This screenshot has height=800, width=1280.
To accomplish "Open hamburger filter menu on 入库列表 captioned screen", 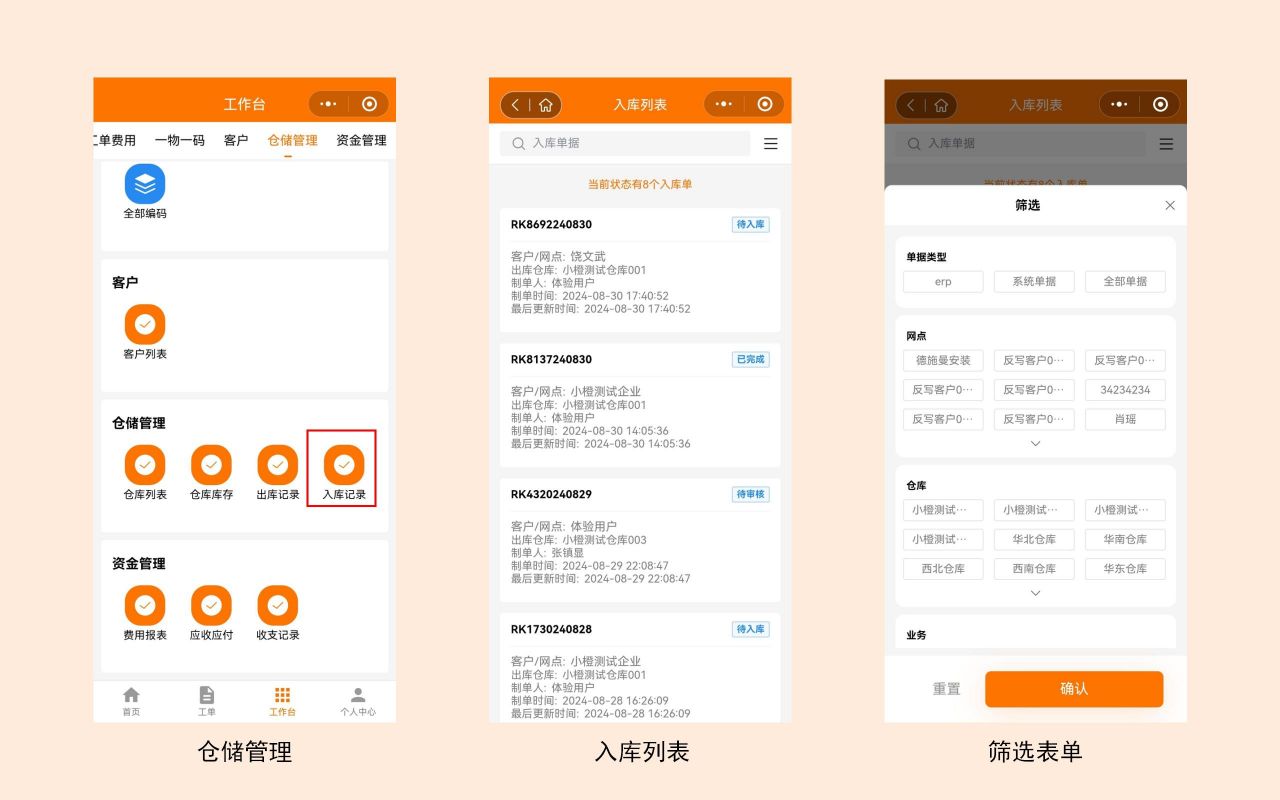I will pos(770,144).
